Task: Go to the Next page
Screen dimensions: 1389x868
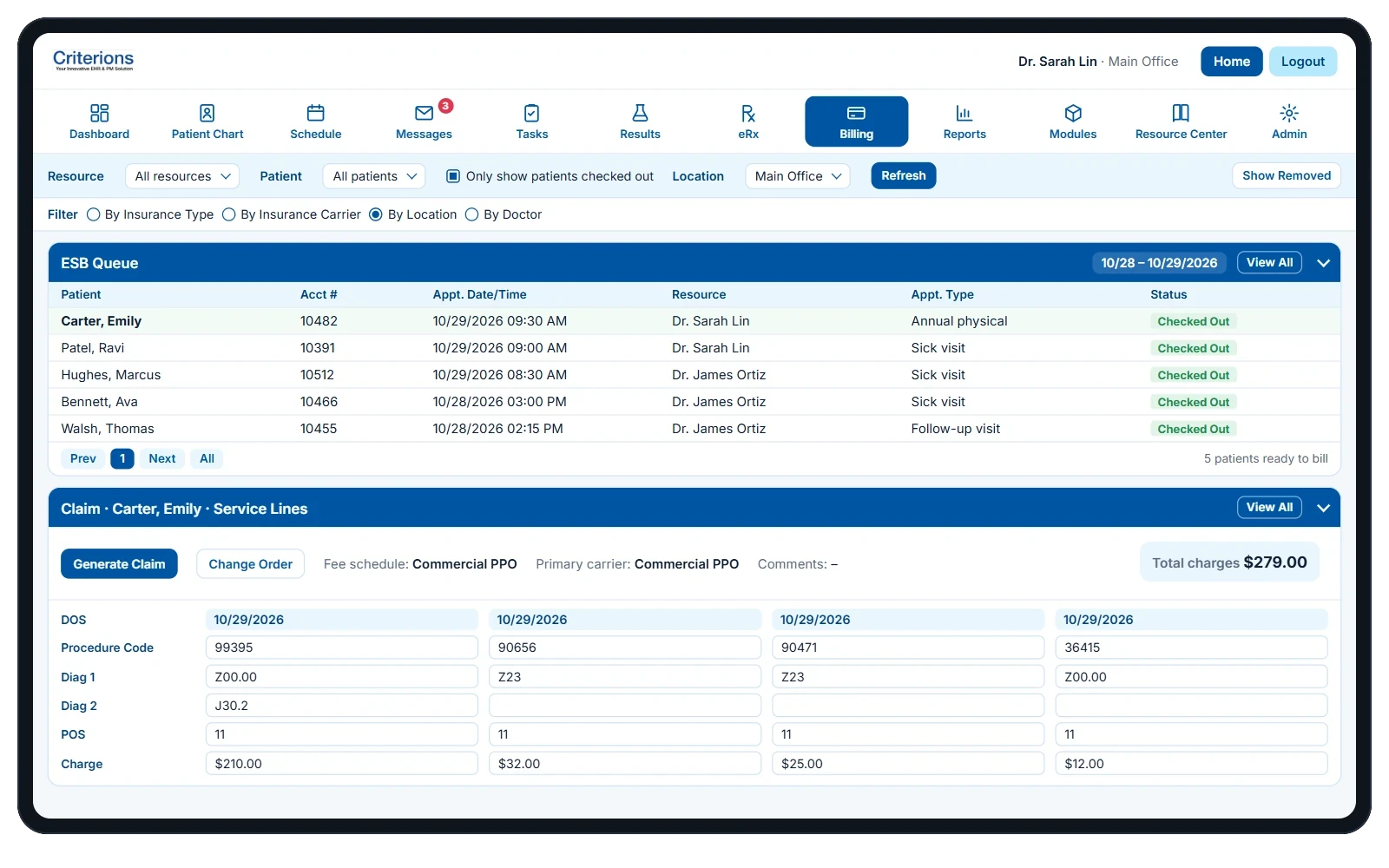Action: 161,458
